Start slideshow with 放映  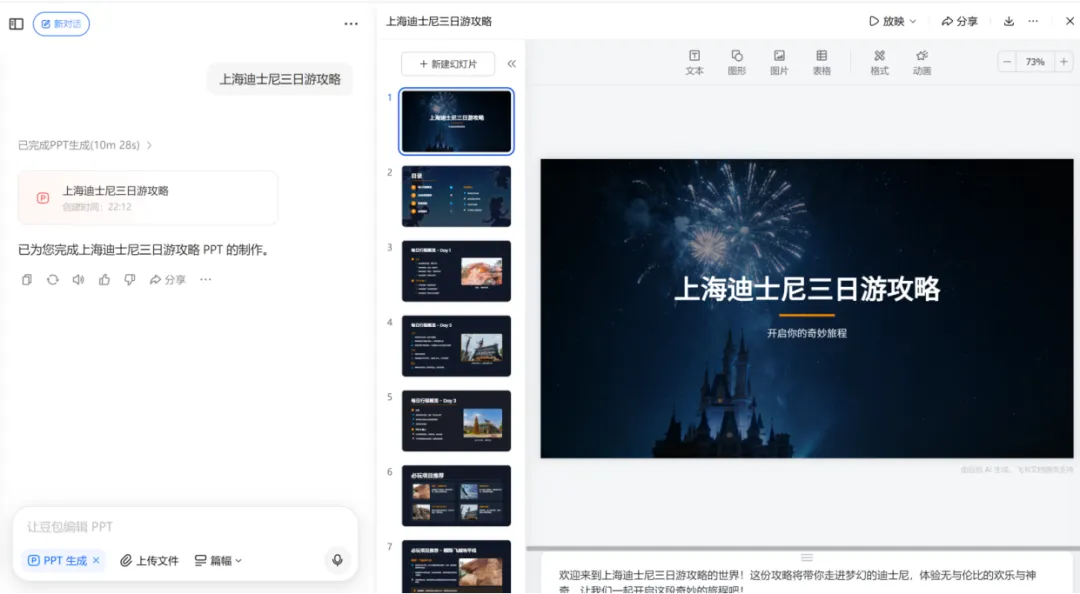(886, 21)
